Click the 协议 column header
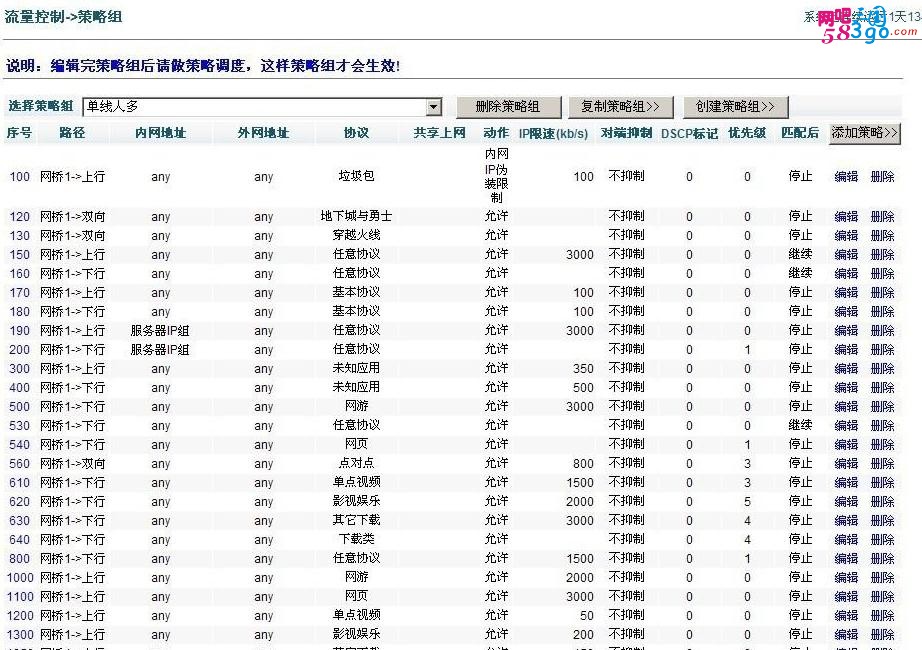The height and width of the screenshot is (650, 922). [356, 133]
